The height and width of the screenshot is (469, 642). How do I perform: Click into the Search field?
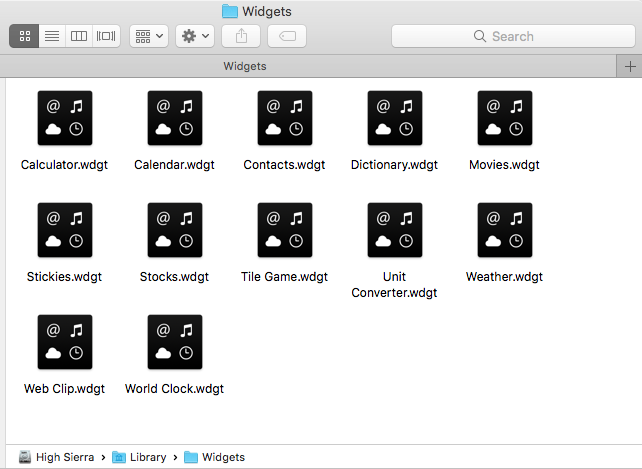point(513,36)
